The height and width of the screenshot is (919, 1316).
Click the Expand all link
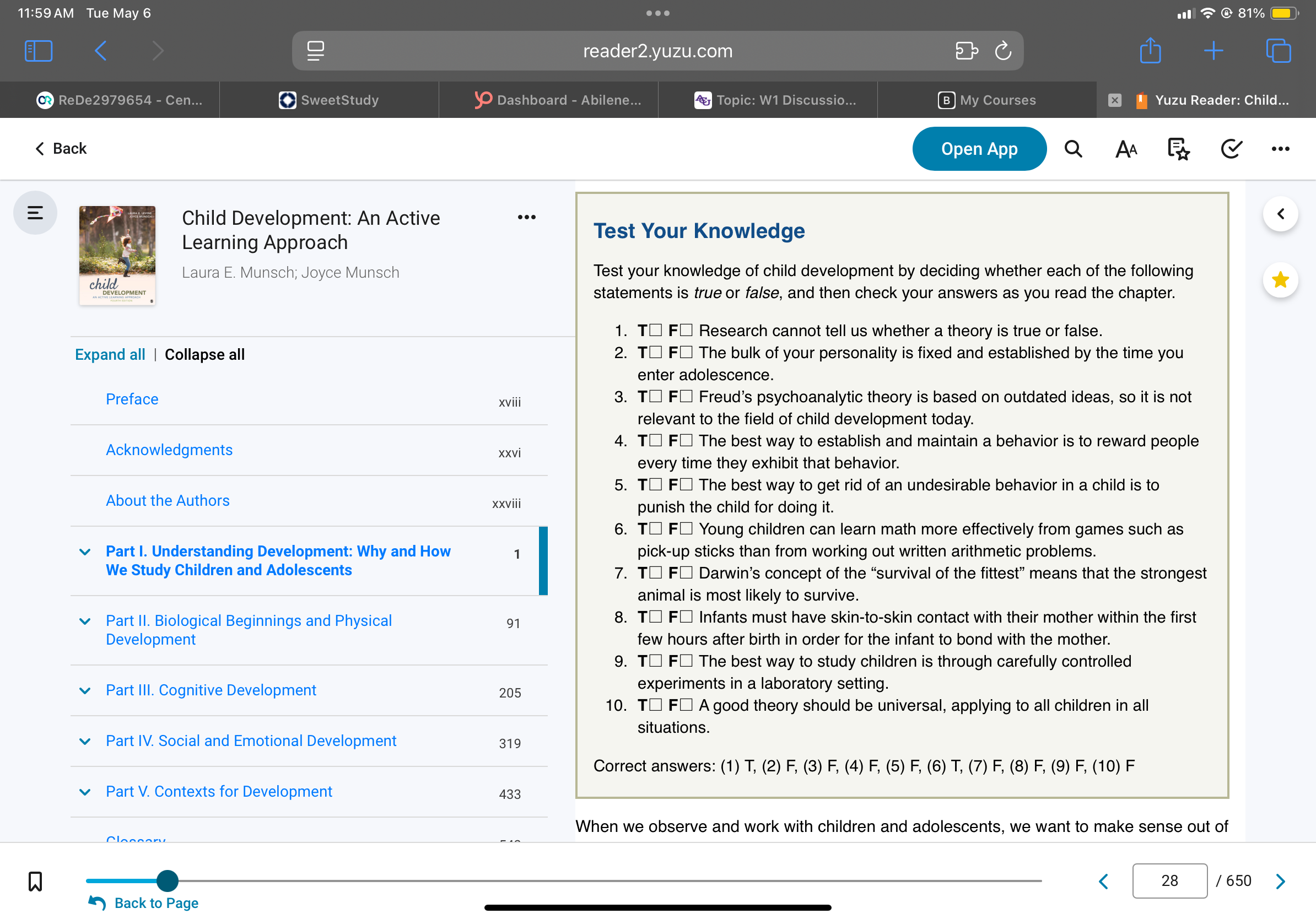(x=110, y=354)
